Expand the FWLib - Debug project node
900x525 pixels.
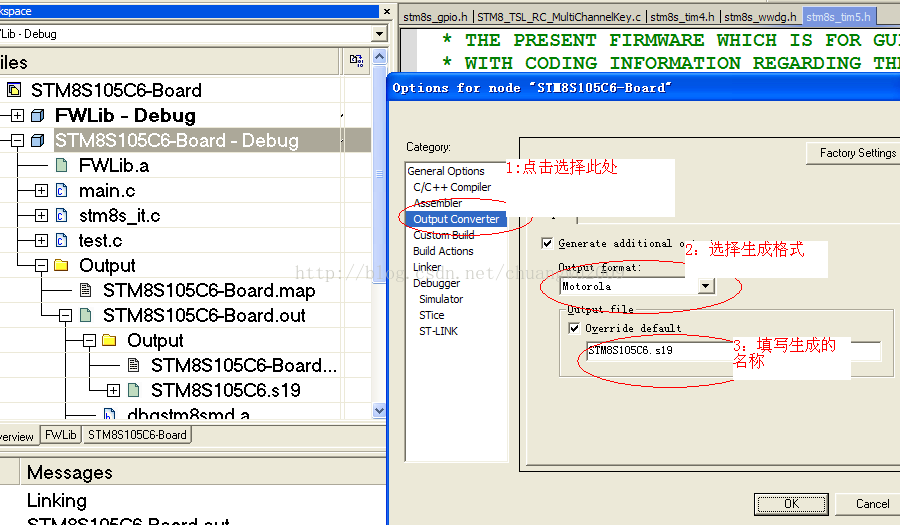click(x=17, y=116)
